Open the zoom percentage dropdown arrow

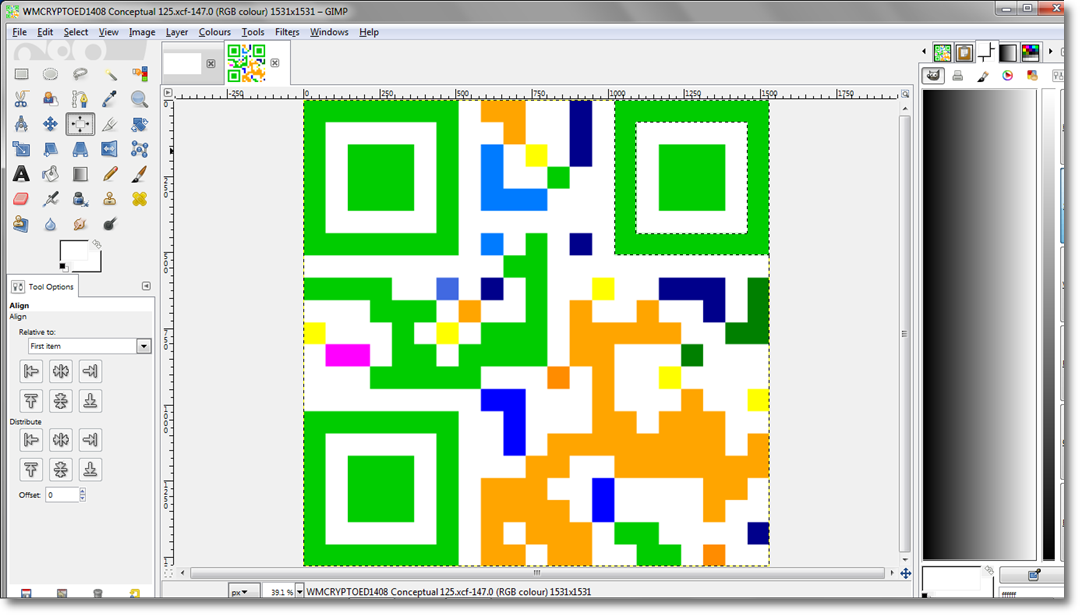click(300, 592)
